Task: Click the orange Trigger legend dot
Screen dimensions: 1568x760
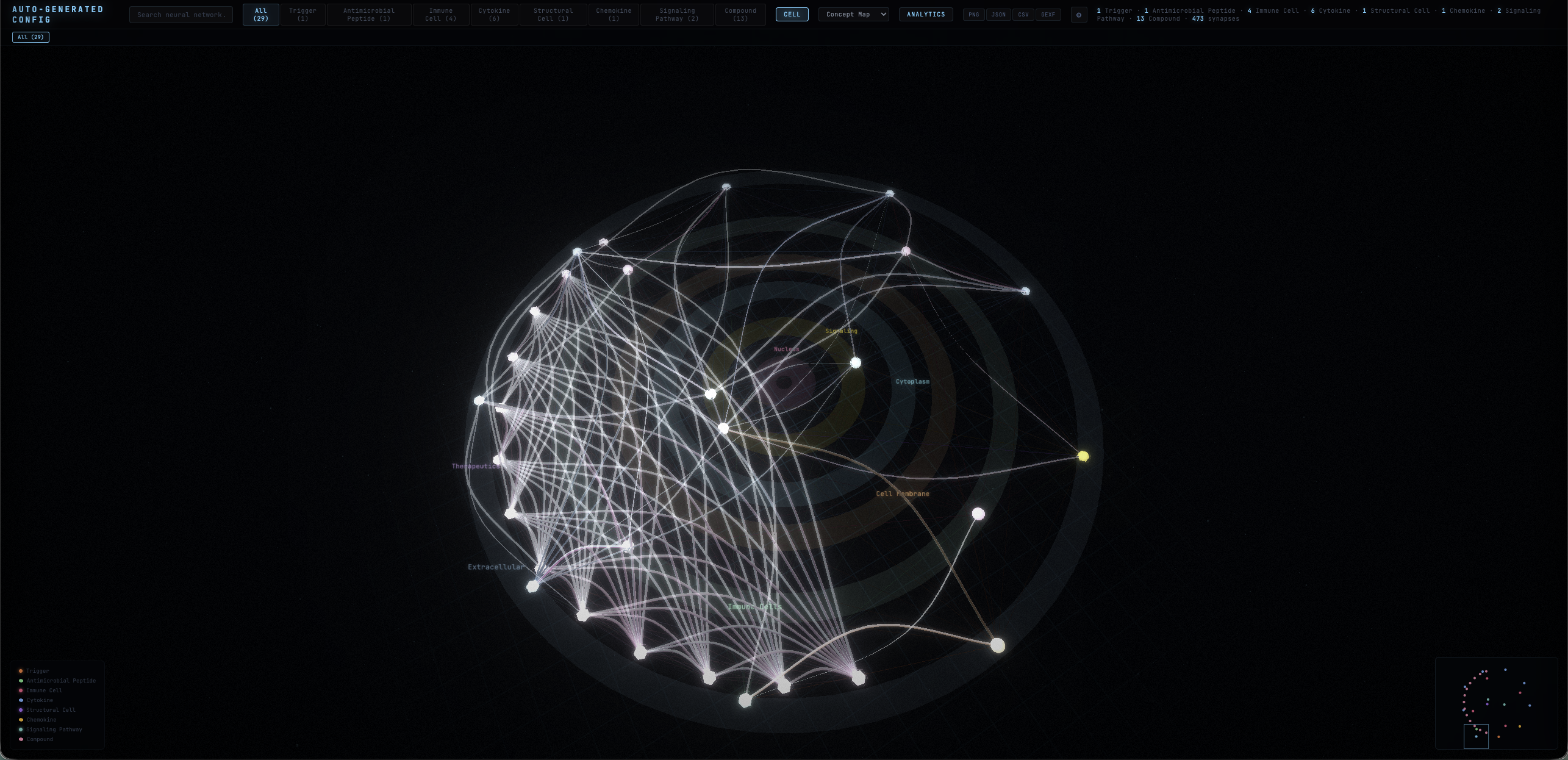Action: (x=21, y=671)
